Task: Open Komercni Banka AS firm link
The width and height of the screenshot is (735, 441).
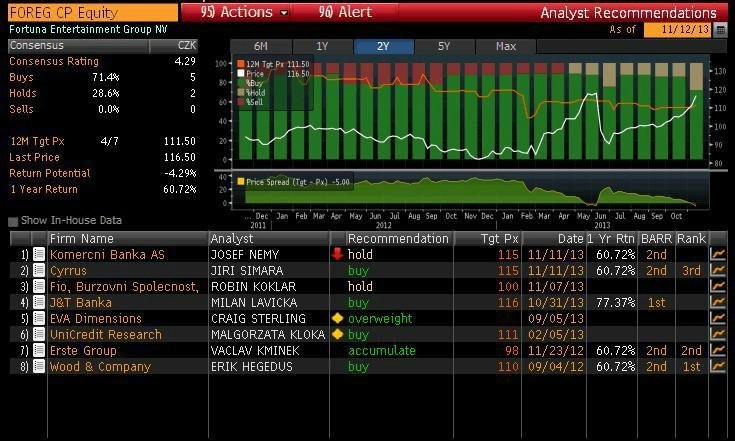Action: point(107,254)
